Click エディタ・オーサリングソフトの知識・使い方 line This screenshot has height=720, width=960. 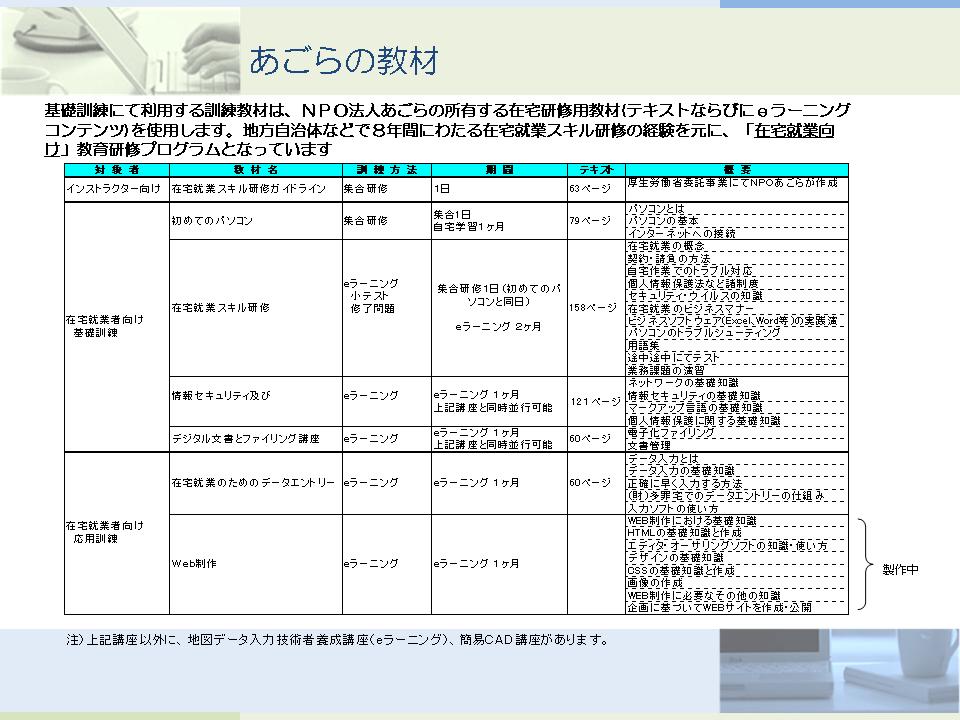(727, 546)
